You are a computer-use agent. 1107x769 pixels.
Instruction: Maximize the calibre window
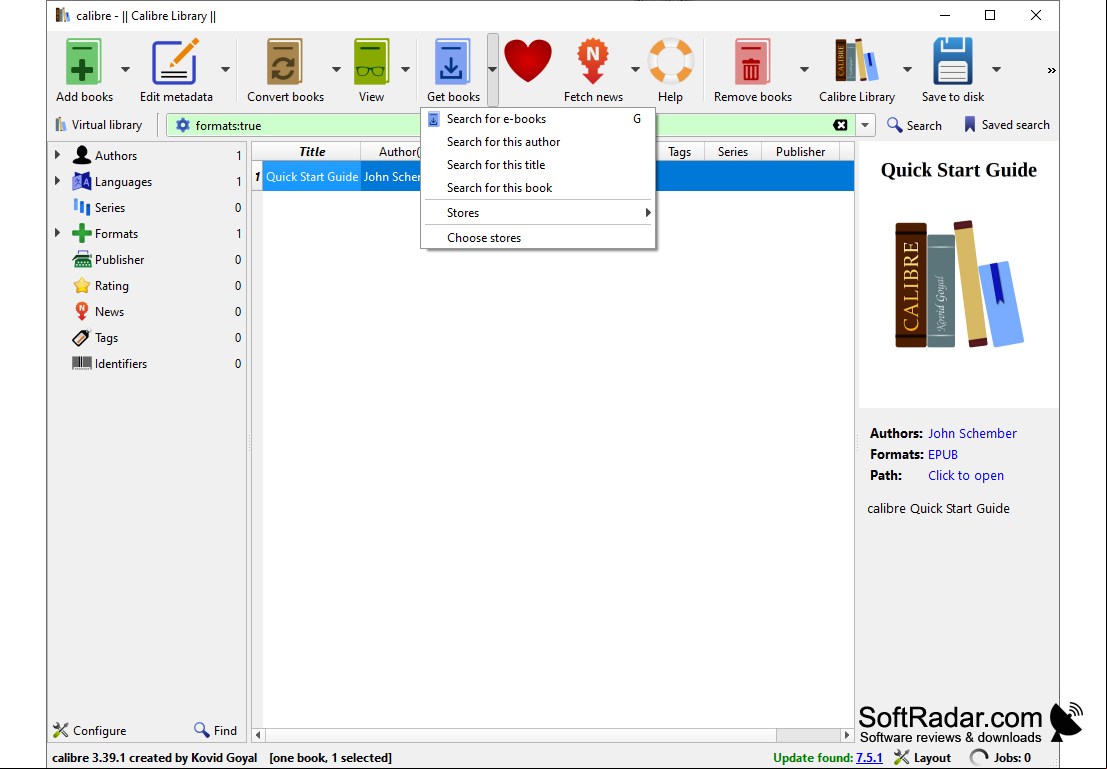[x=990, y=16]
